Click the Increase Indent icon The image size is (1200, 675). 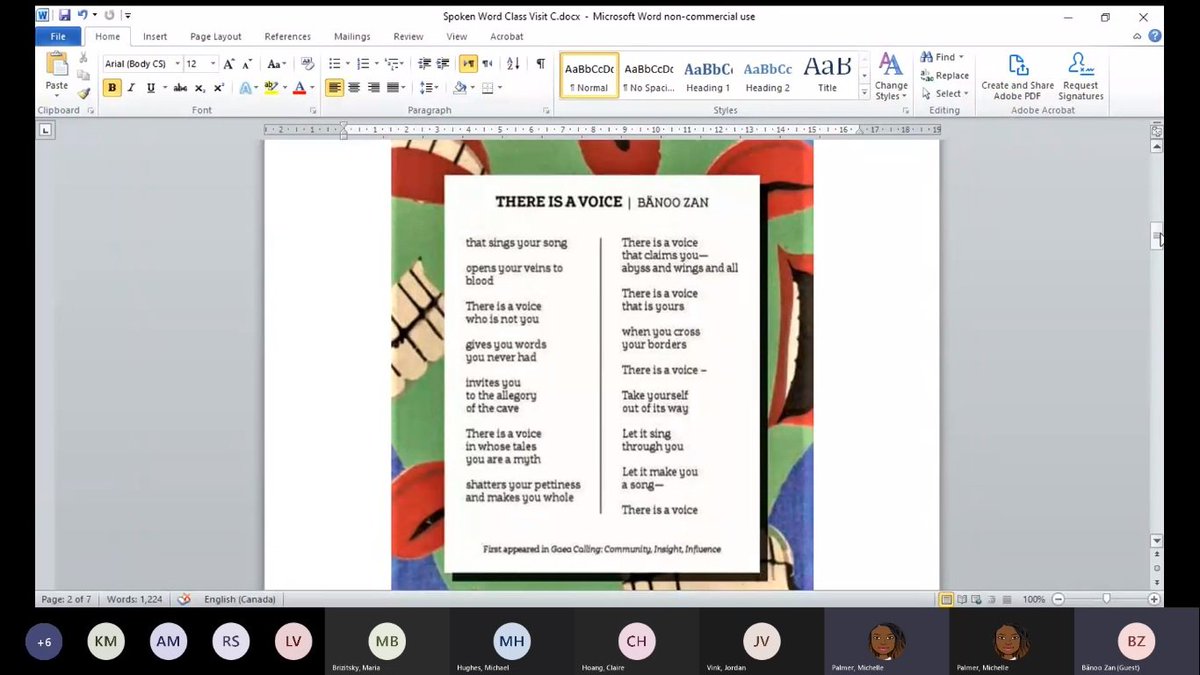[x=442, y=63]
